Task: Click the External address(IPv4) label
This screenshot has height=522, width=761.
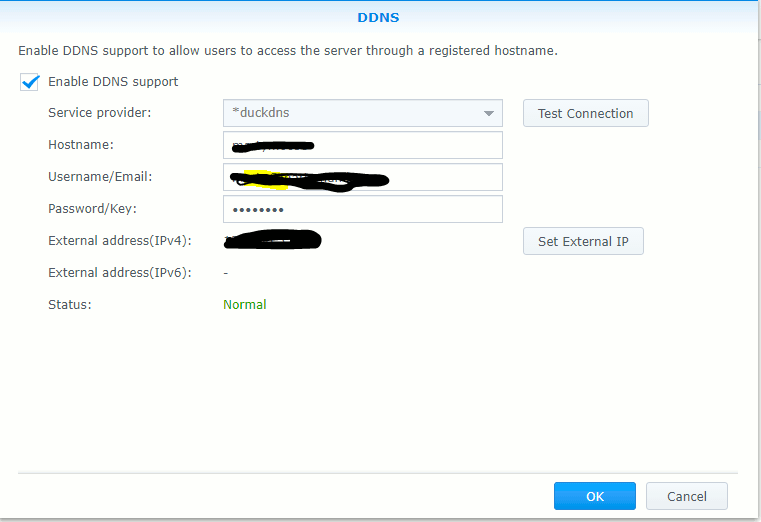Action: [119, 241]
